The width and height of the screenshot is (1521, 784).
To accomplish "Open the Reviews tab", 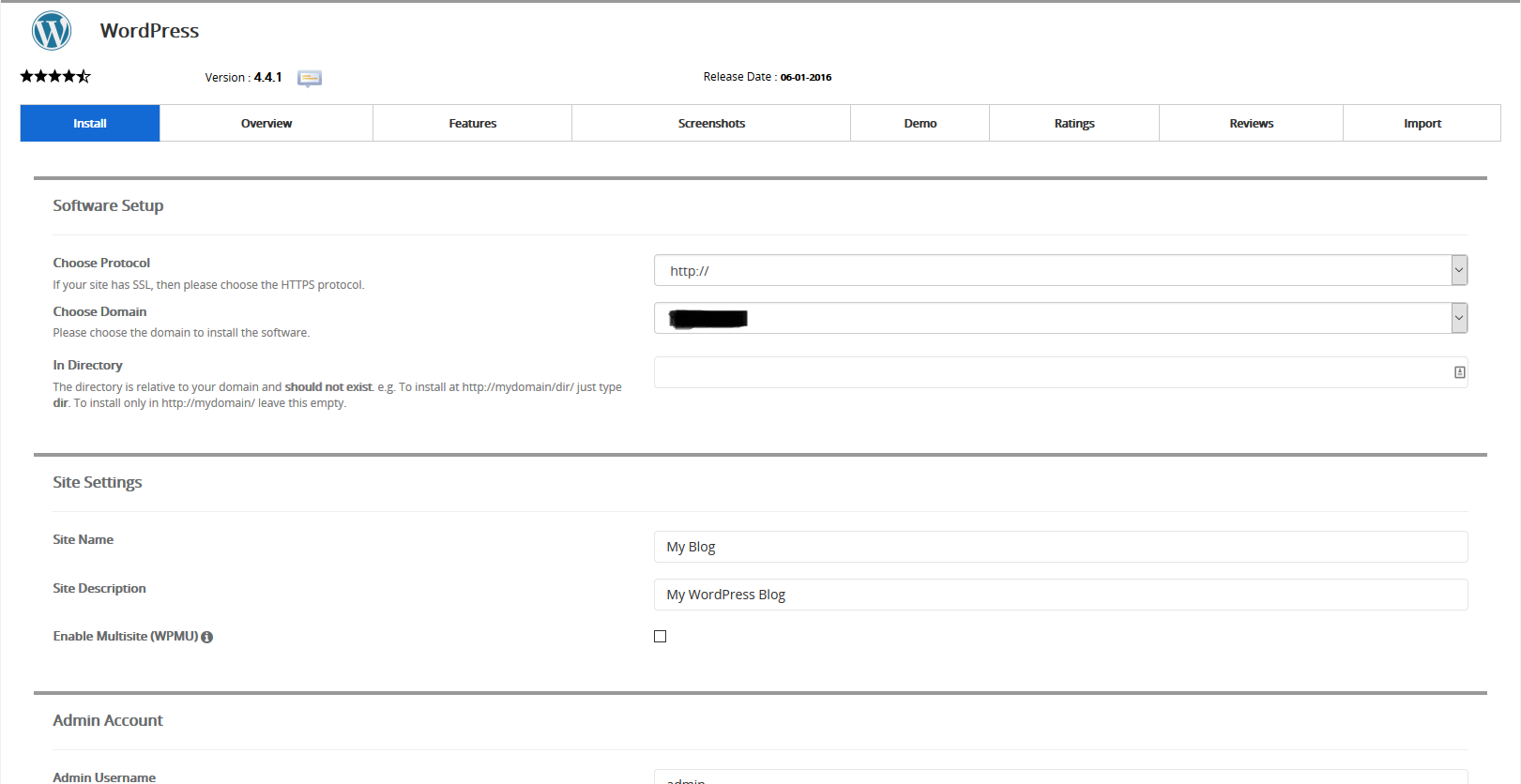I will click(1252, 123).
